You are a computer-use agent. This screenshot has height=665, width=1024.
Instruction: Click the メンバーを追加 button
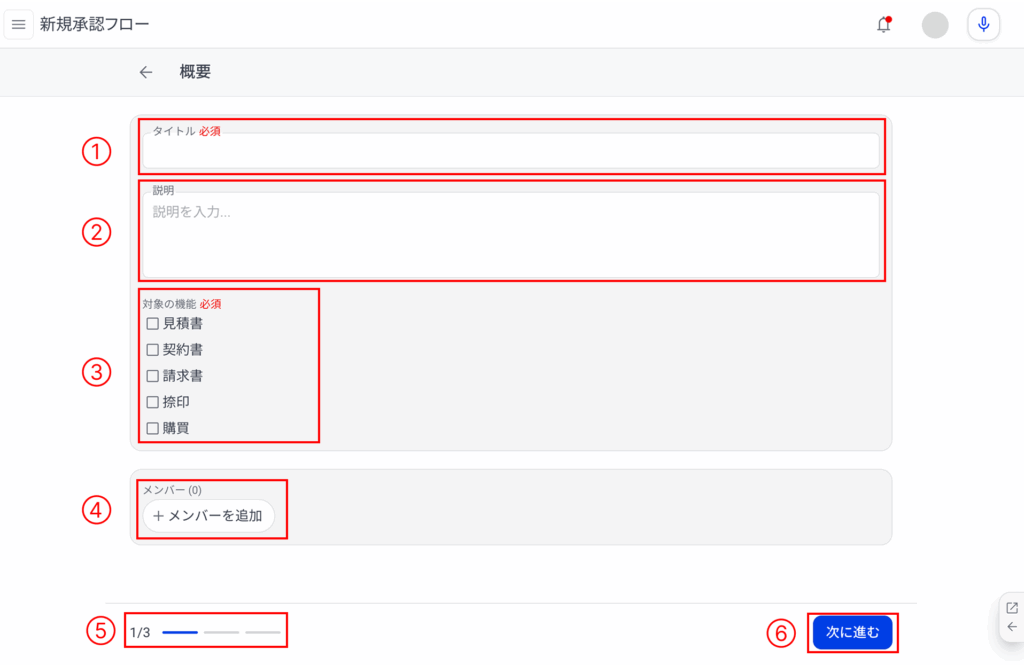pyautogui.click(x=208, y=516)
